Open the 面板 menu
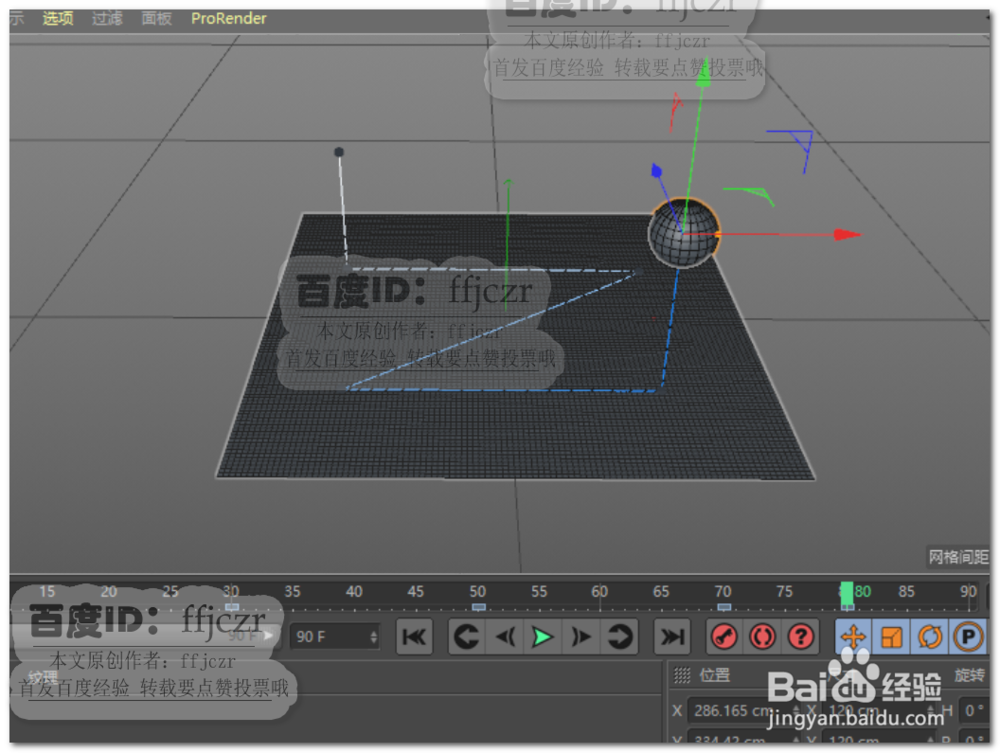Image resolution: width=1000 pixels, height=753 pixels. (156, 18)
